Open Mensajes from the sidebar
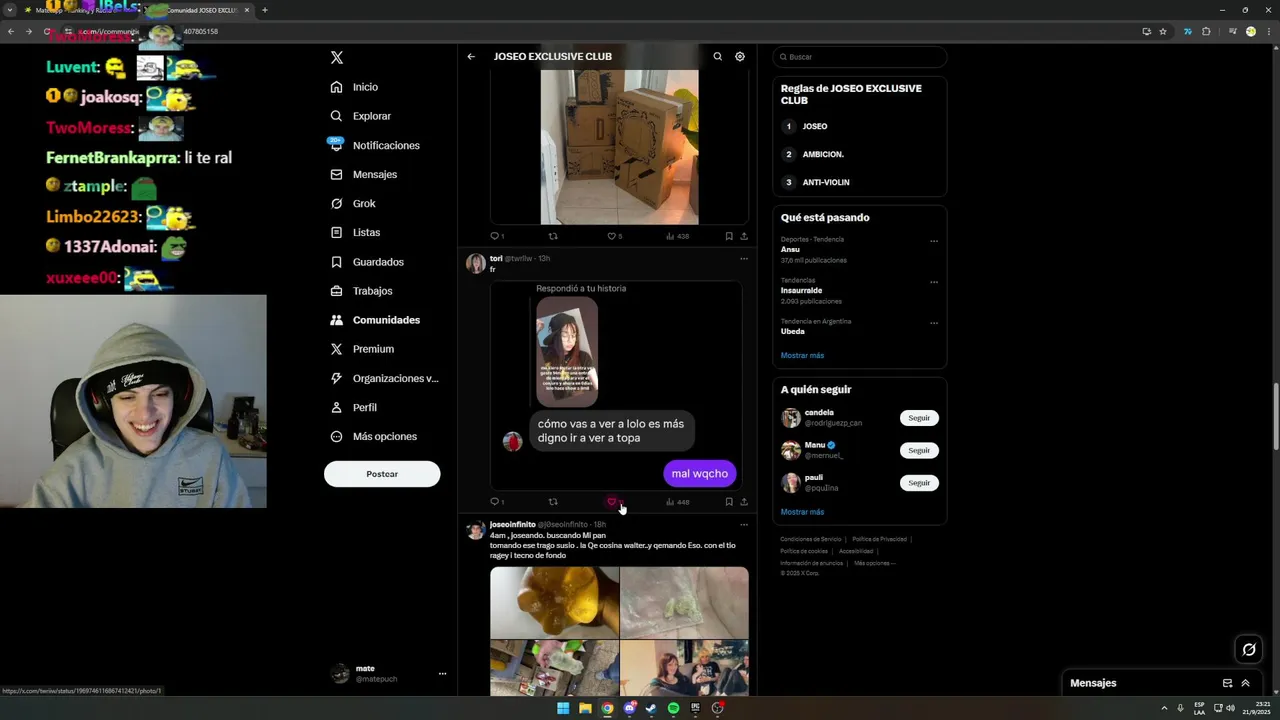Image resolution: width=1280 pixels, height=720 pixels. pyautogui.click(x=364, y=174)
